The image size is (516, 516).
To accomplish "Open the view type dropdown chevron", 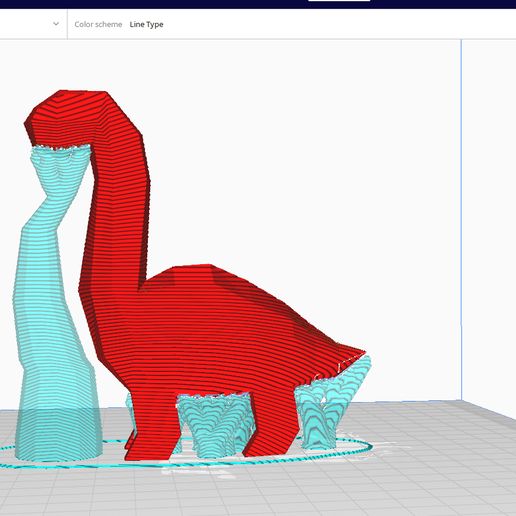I will (56, 24).
